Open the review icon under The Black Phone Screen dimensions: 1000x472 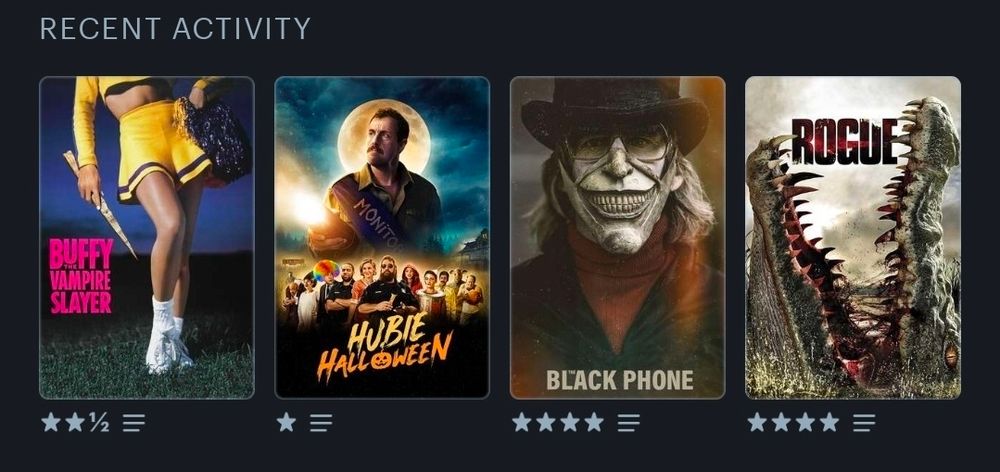coord(629,422)
